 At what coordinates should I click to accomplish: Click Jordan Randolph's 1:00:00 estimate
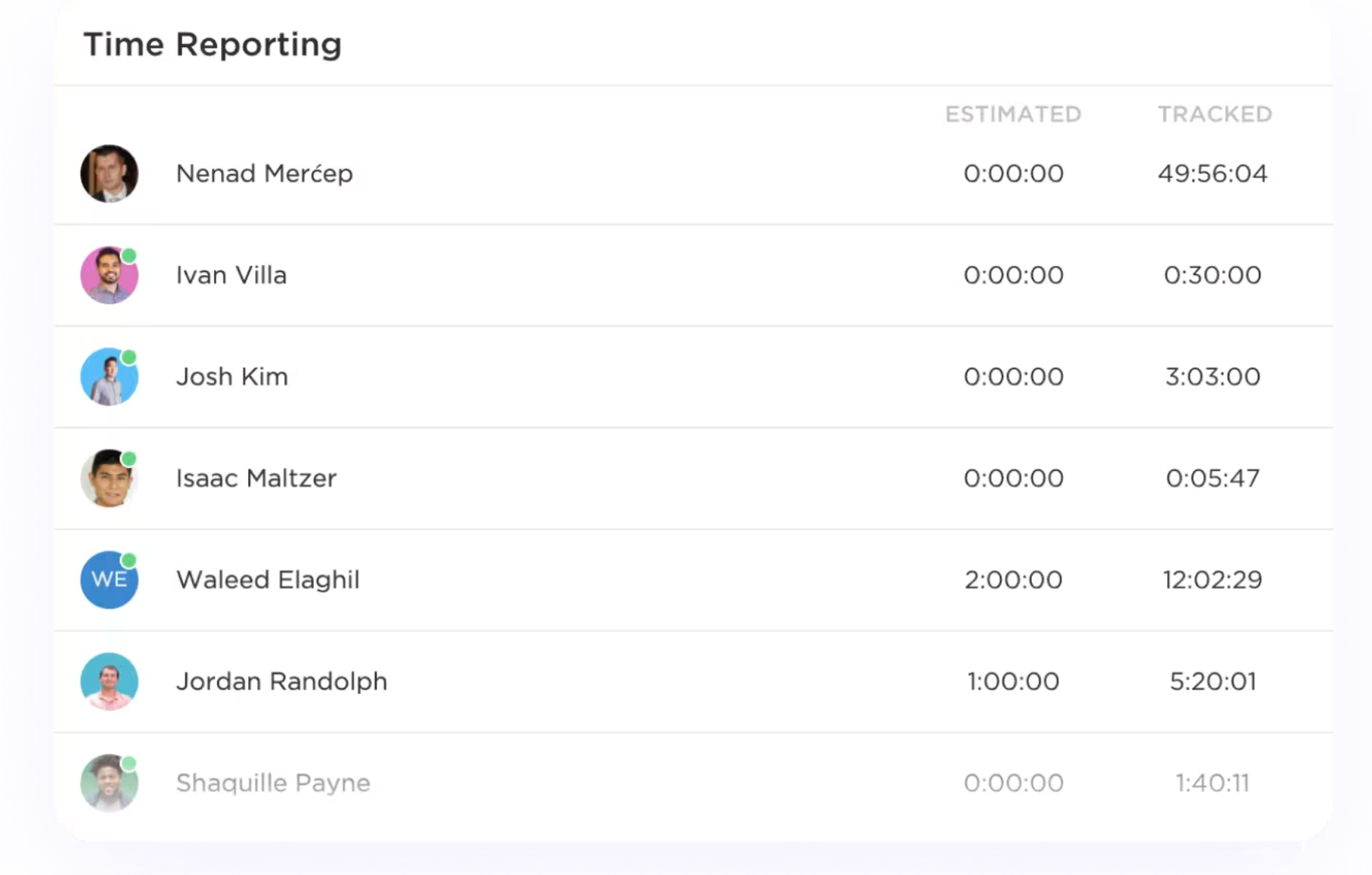(x=1014, y=681)
